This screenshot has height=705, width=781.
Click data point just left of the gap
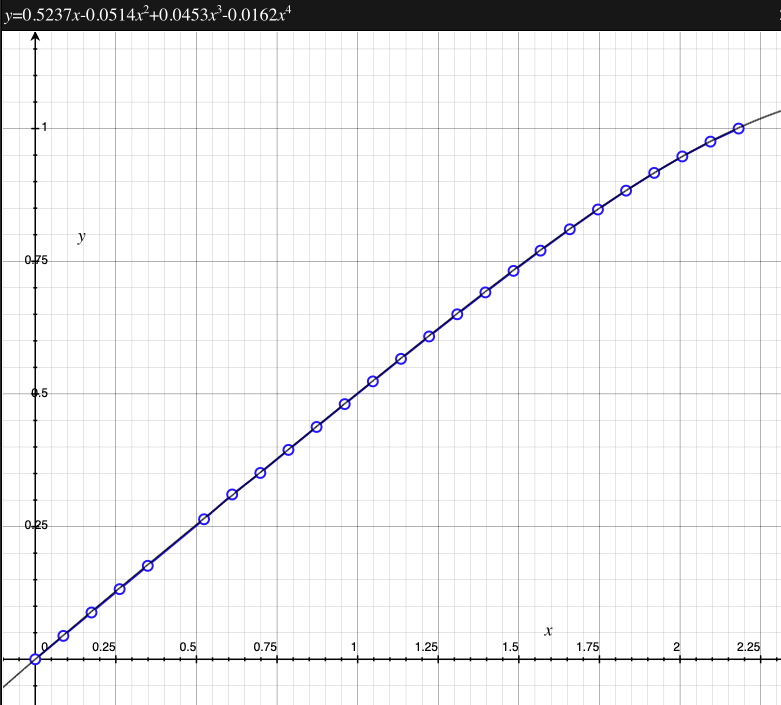148,566
